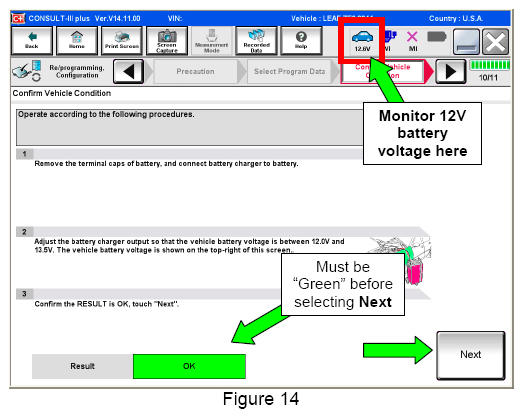
Task: Click the minimize panel button in toolbar
Action: click(x=466, y=42)
